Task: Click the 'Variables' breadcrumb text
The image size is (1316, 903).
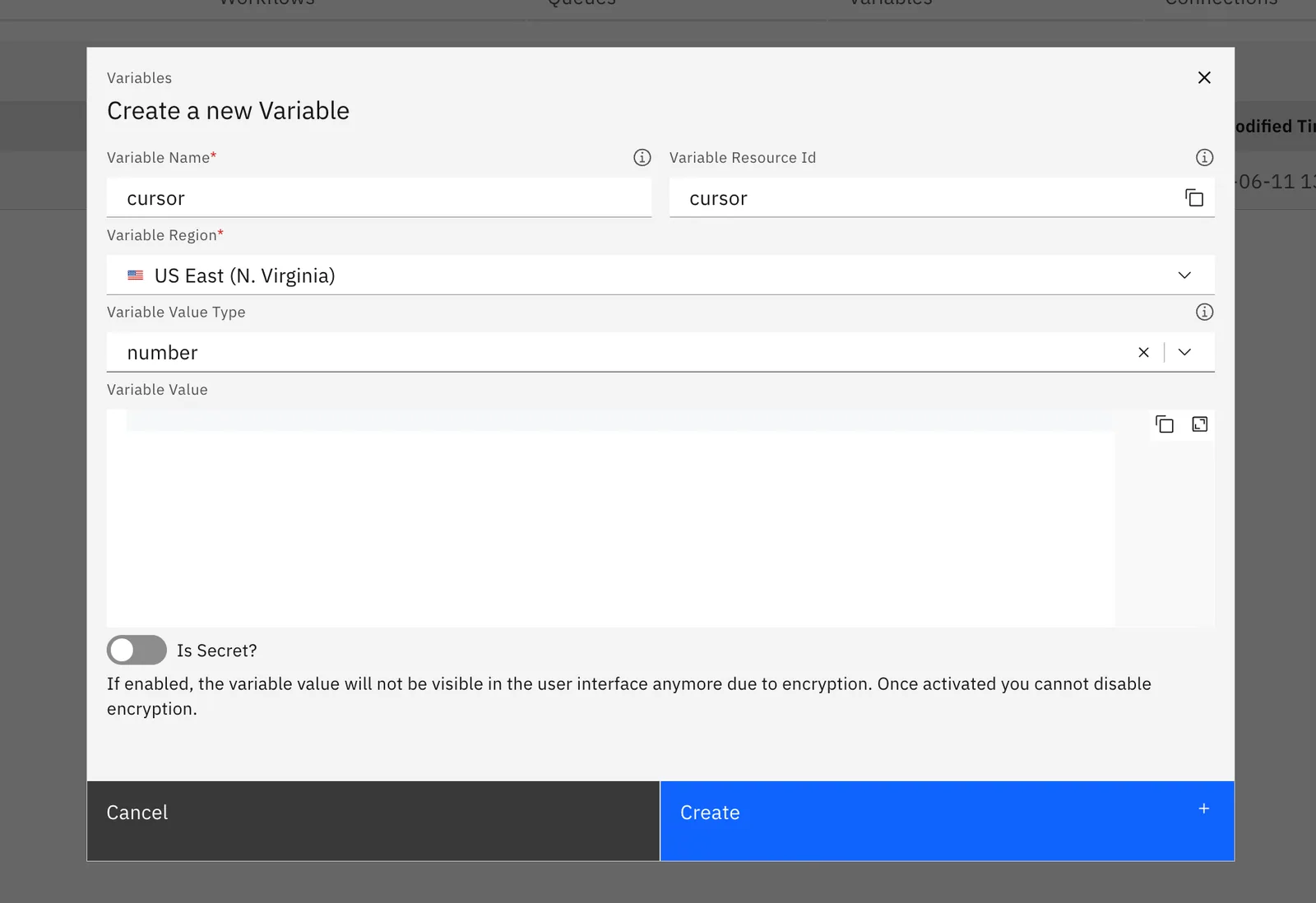Action: click(x=139, y=78)
